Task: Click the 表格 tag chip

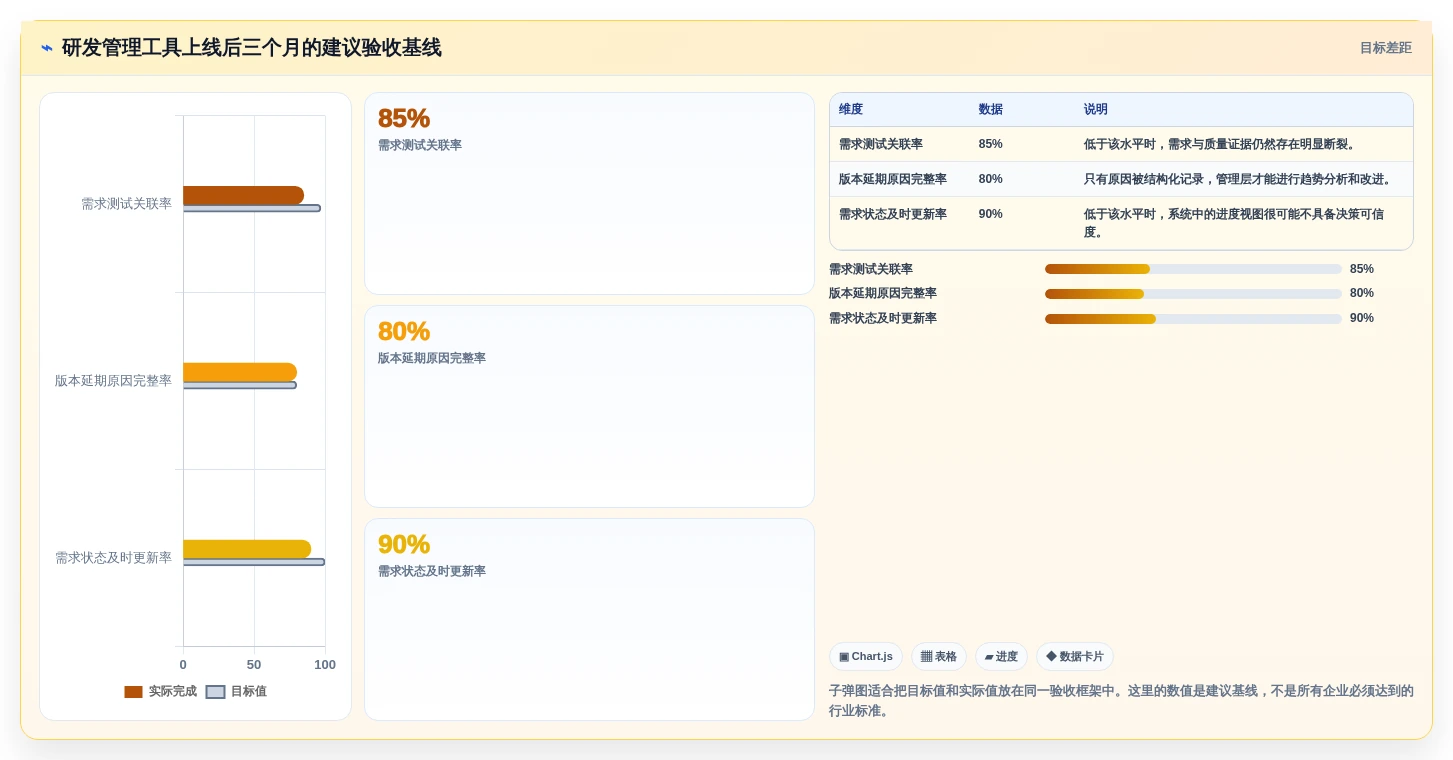Action: pyautogui.click(x=938, y=657)
